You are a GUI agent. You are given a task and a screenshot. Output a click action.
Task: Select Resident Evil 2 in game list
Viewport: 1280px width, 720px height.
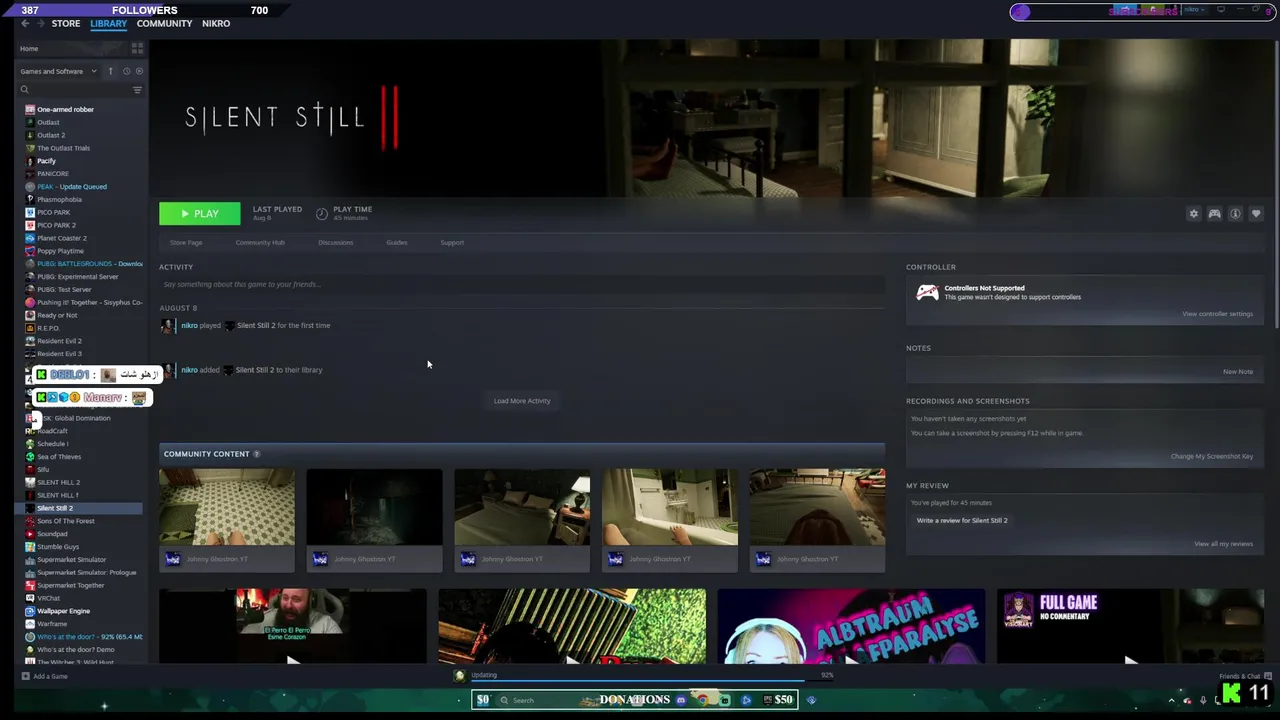point(59,341)
